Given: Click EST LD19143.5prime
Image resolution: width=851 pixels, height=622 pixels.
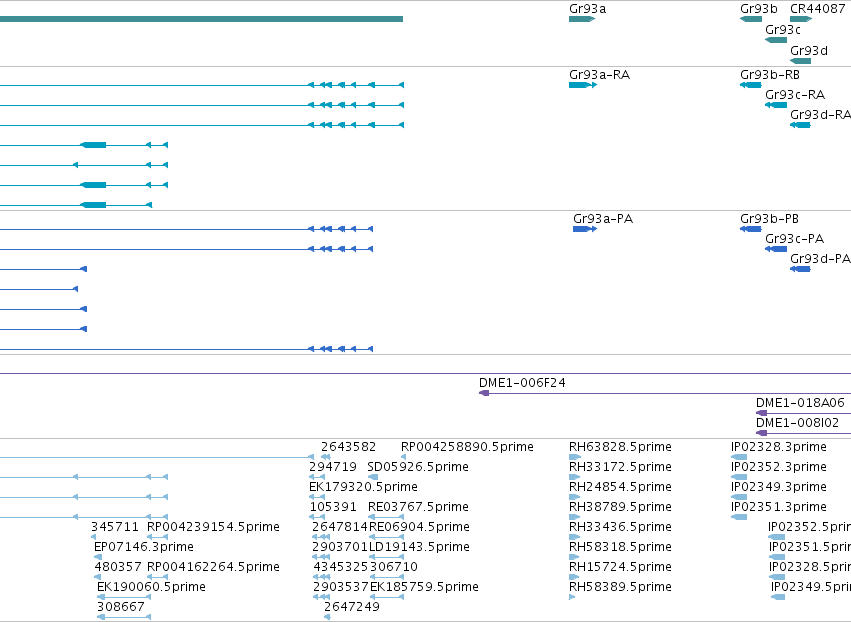Looking at the screenshot, I should click(386, 557).
